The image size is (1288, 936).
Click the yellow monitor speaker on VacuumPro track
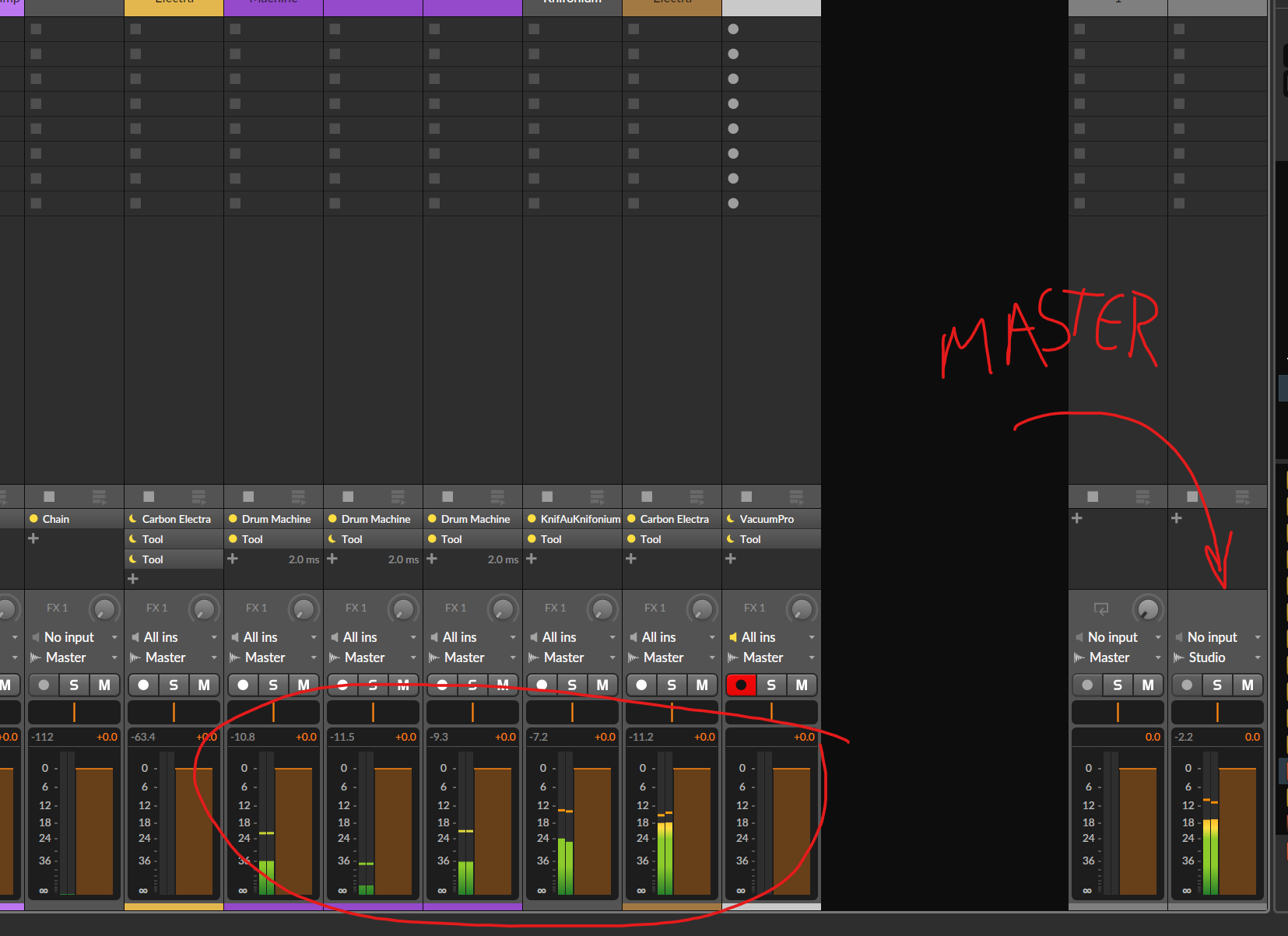732,637
